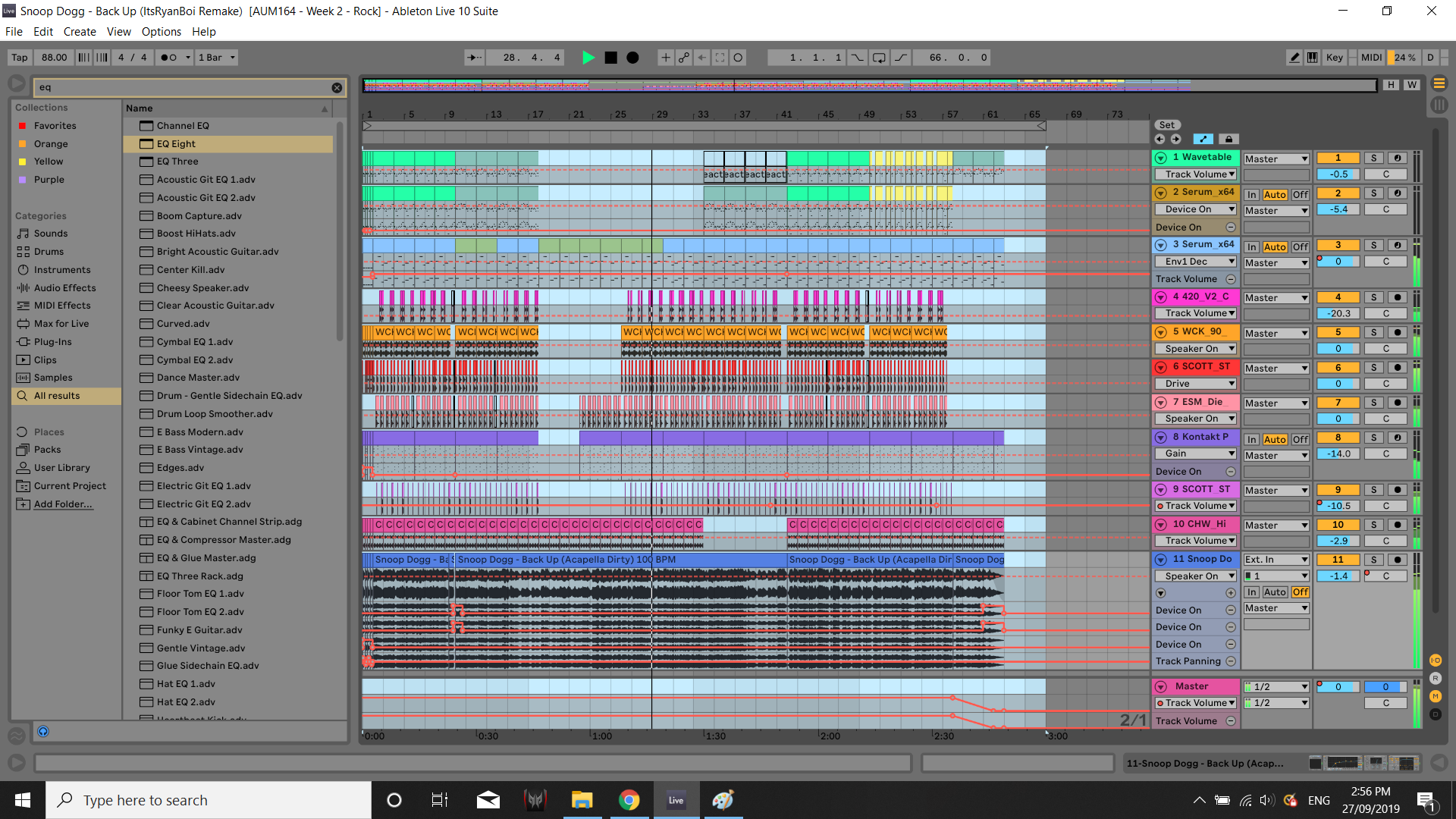This screenshot has height=819, width=1456.
Task: Toggle Punch-Out switch
Action: coord(901,58)
